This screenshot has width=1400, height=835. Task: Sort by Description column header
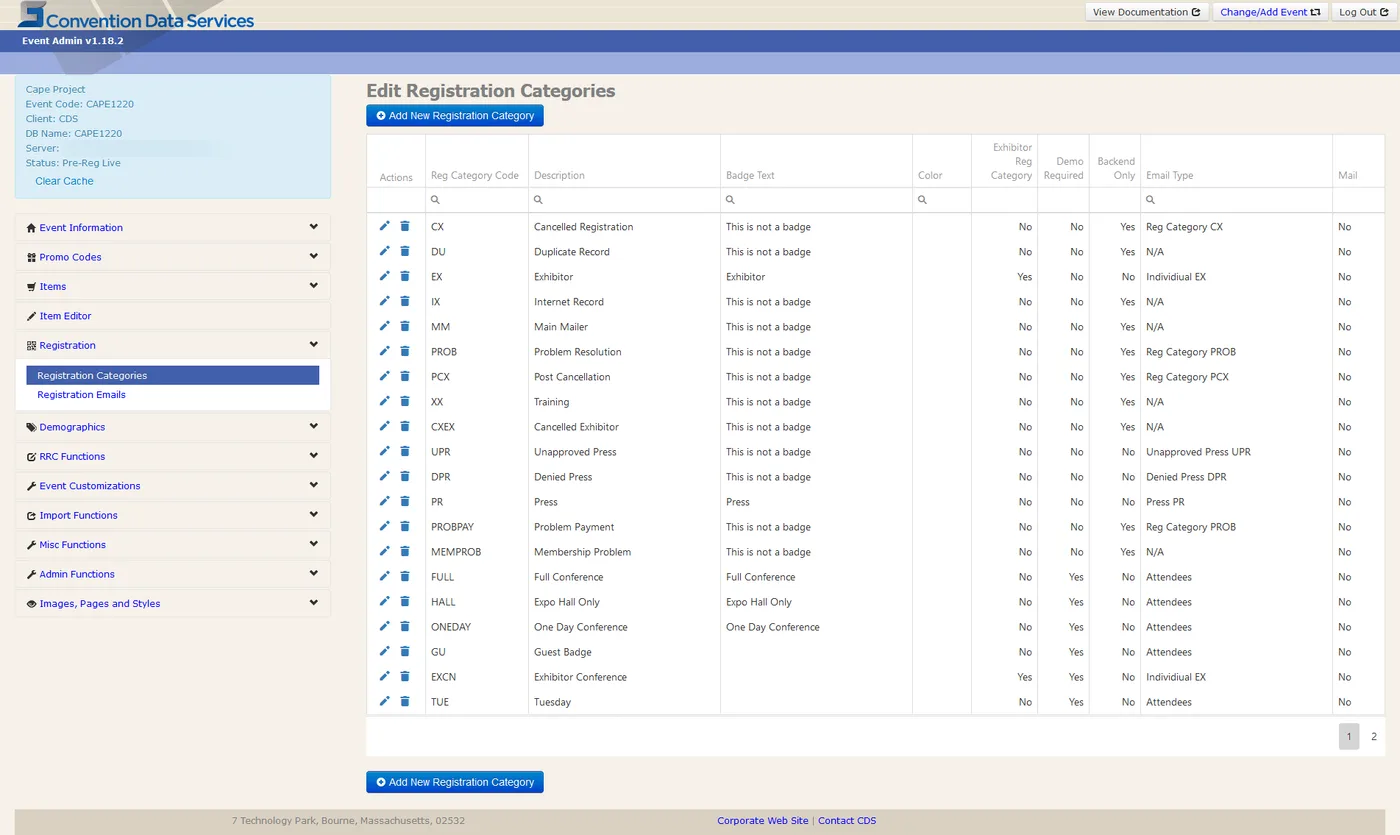coord(559,175)
